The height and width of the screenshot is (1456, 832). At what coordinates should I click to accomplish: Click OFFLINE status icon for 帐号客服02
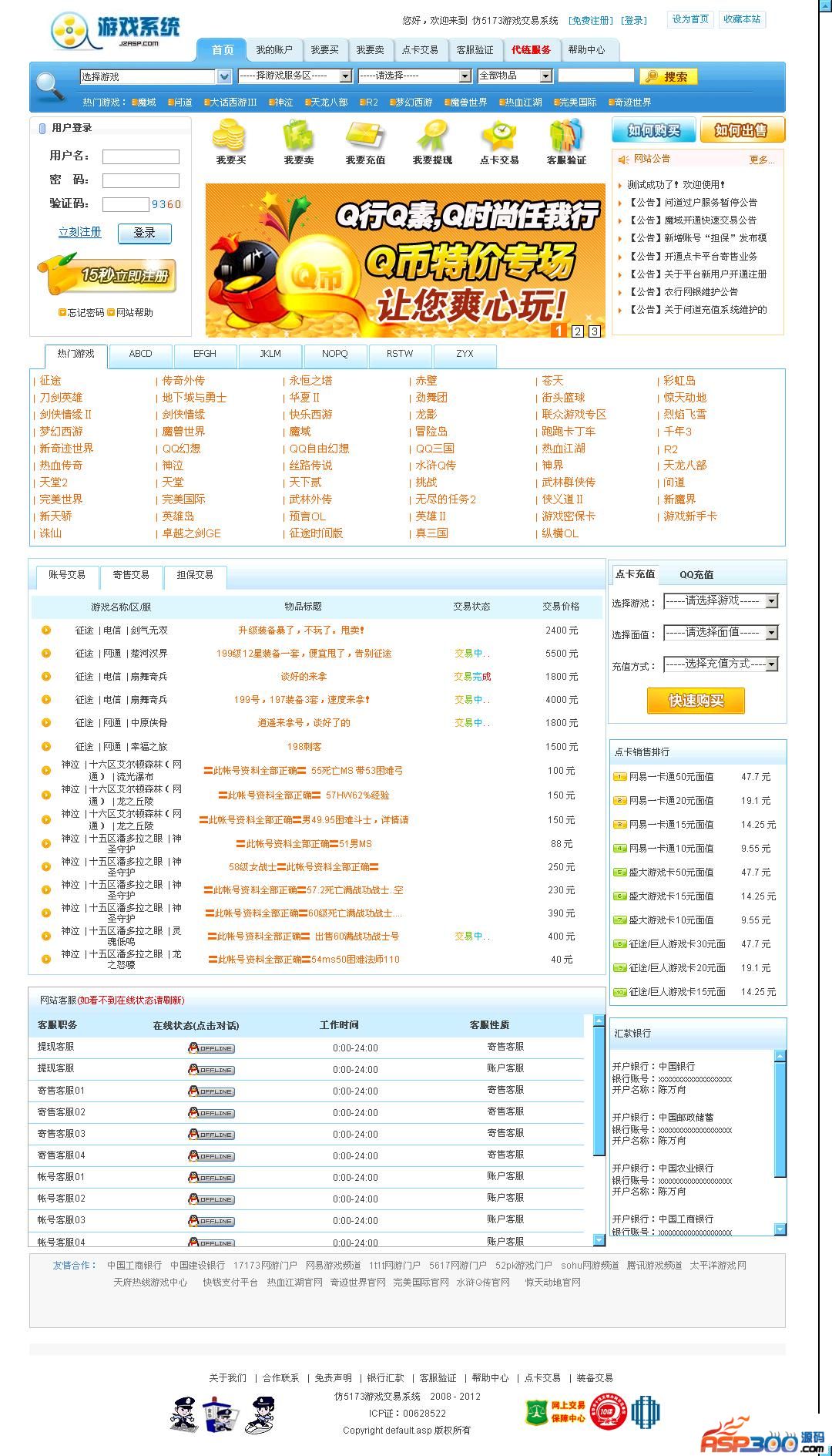(211, 1199)
